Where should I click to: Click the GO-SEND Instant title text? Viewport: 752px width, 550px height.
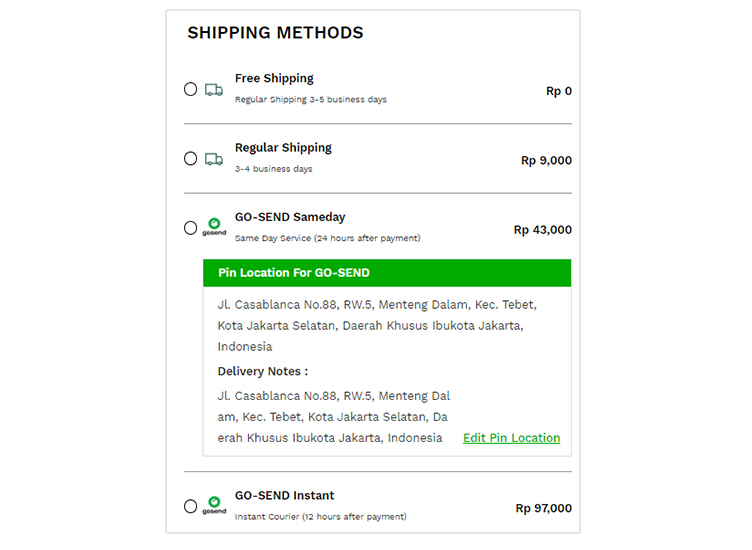pyautogui.click(x=284, y=495)
